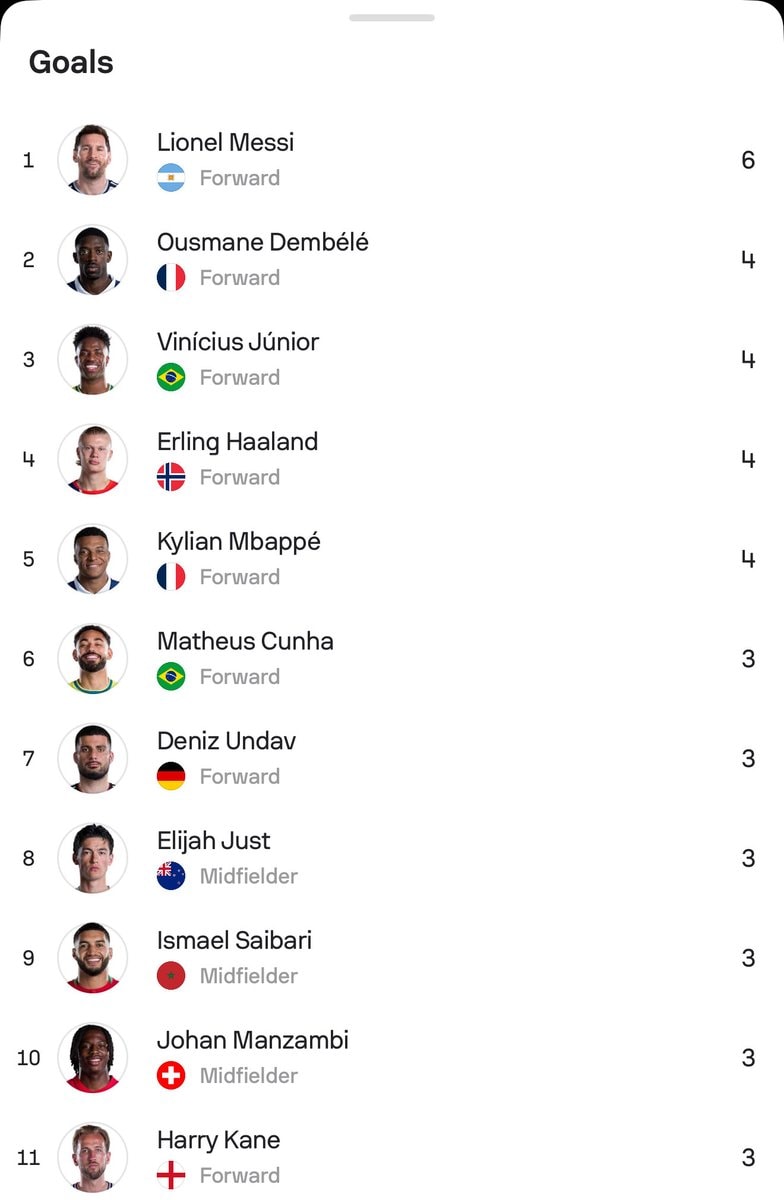The image size is (784, 1200).
Task: Tap Johan Manzambi's Switzerland flag icon
Action: (171, 1076)
